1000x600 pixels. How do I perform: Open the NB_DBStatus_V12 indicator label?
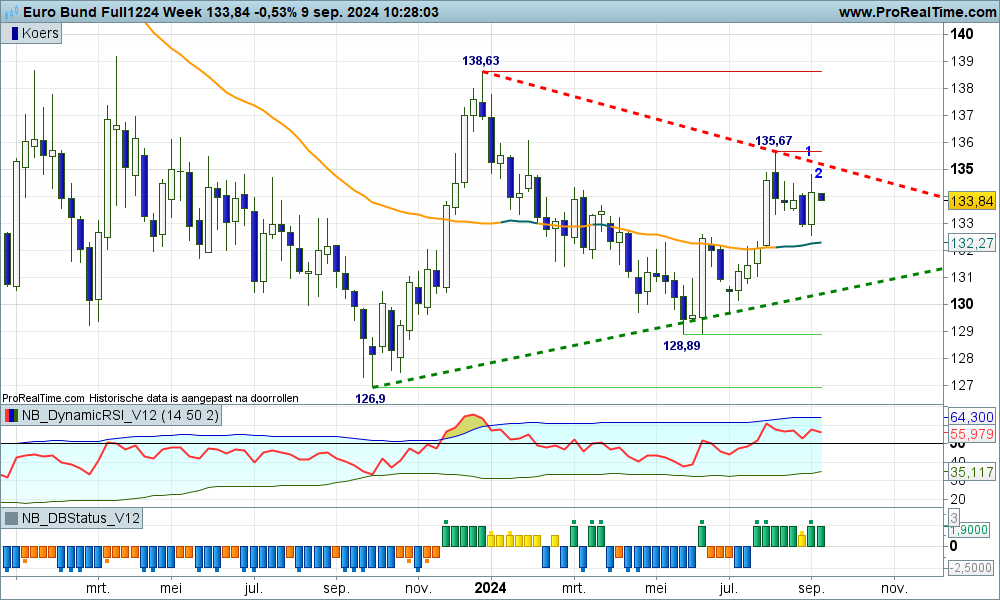coord(80,518)
